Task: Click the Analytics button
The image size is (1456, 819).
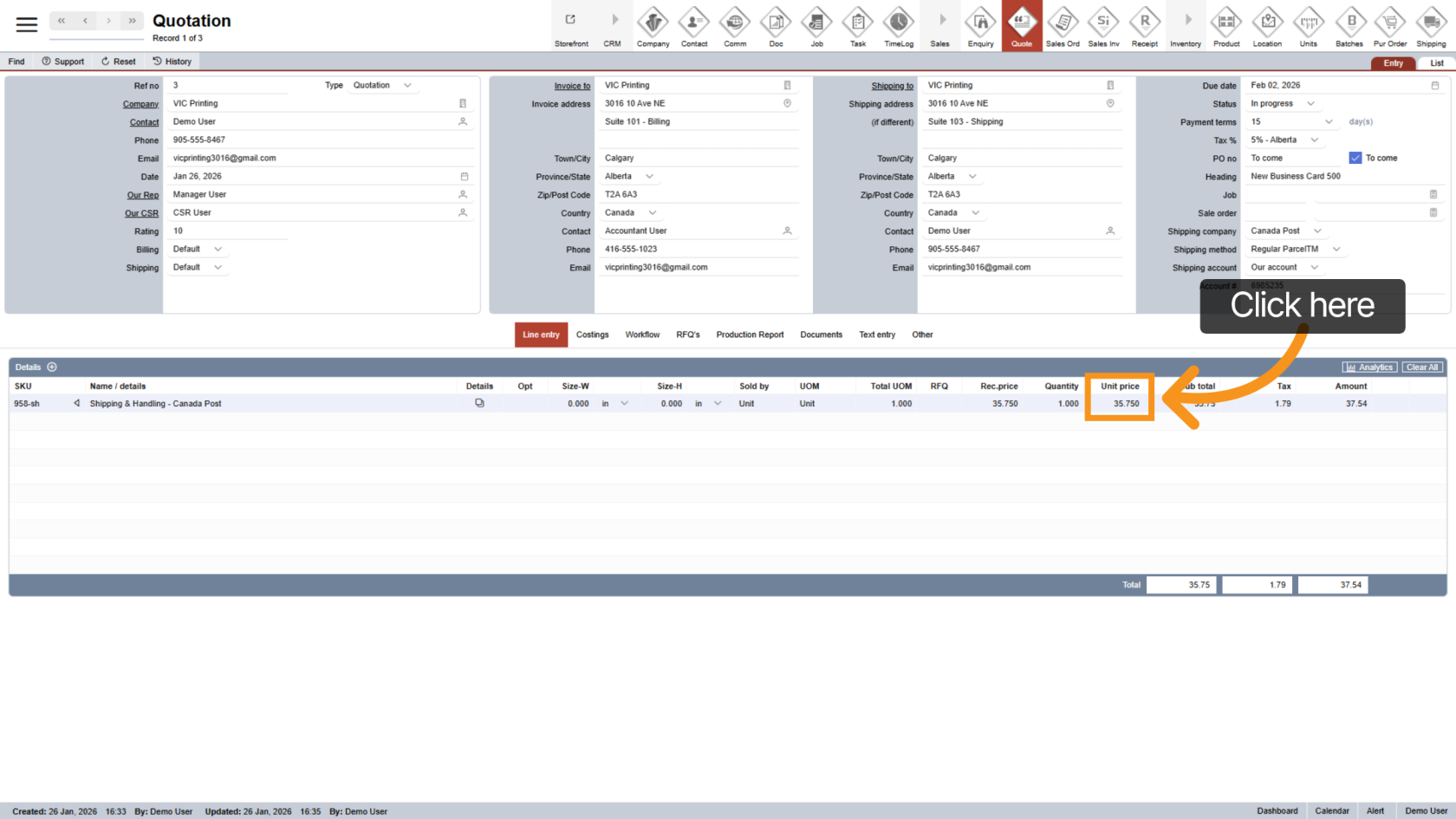Action: pyautogui.click(x=1369, y=367)
